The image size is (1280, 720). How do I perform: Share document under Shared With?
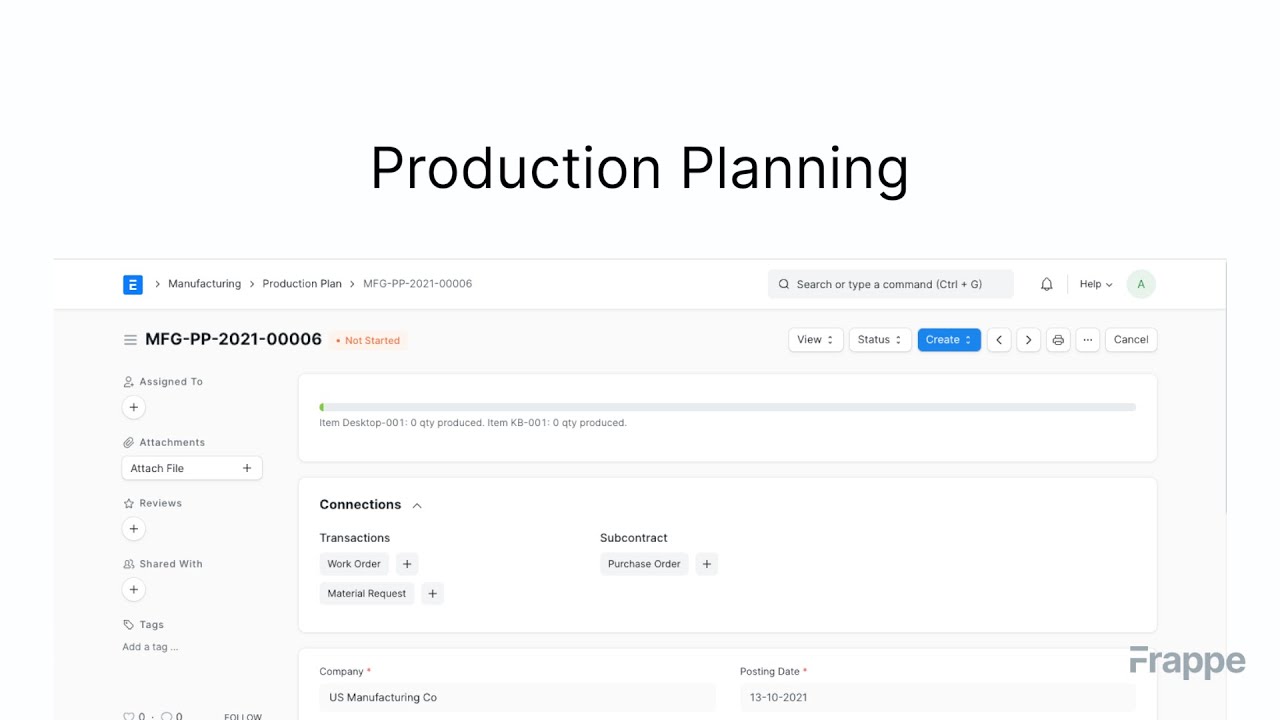(x=134, y=590)
